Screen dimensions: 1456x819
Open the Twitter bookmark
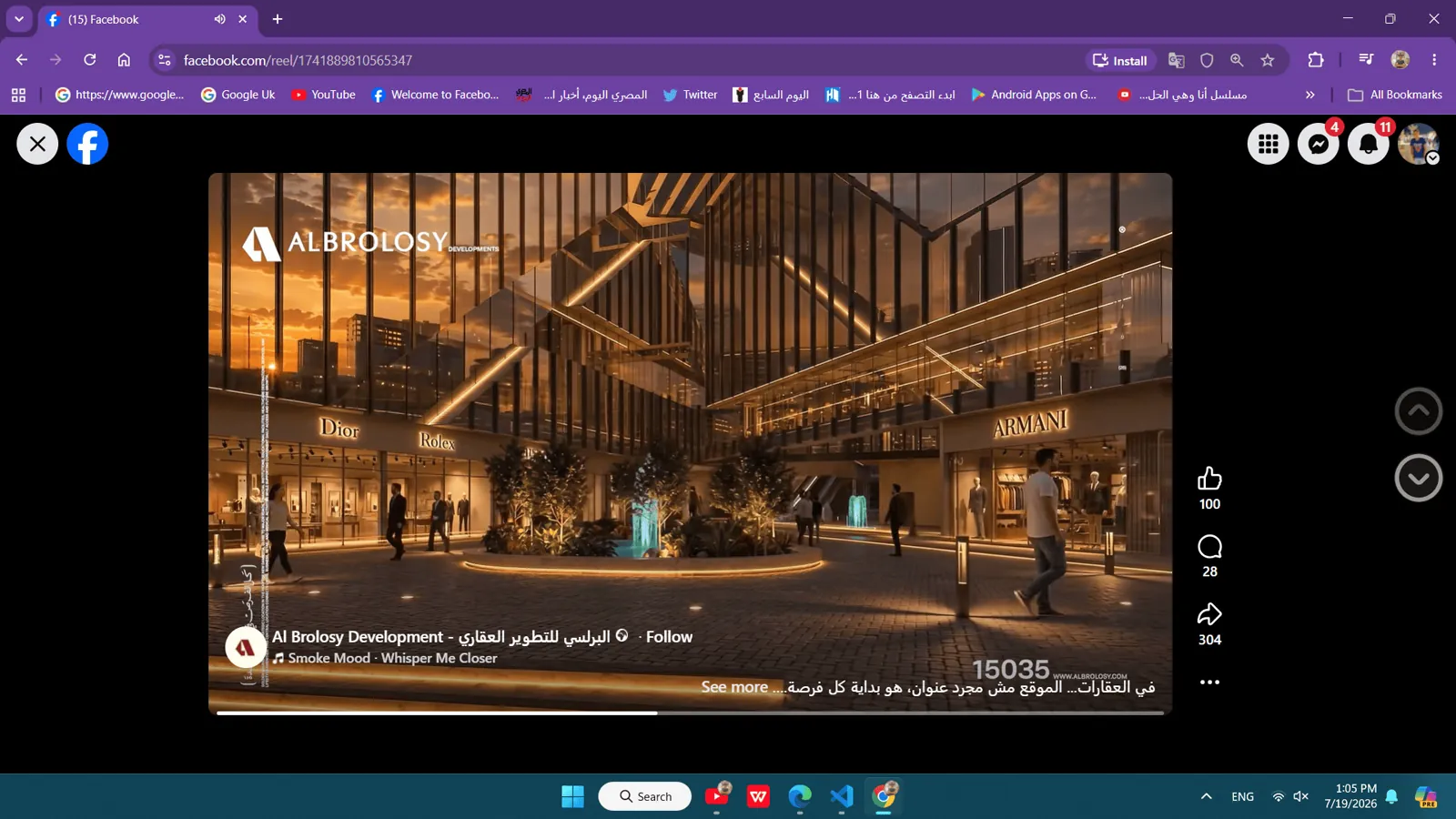click(x=690, y=95)
